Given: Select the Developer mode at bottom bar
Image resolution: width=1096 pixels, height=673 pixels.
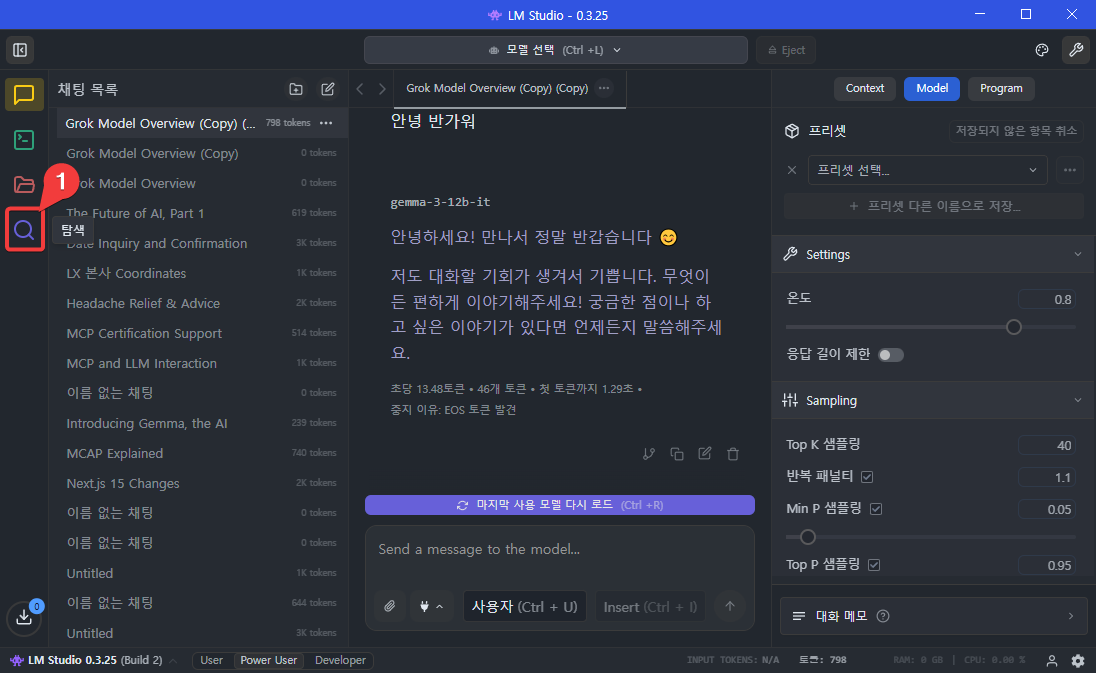Looking at the screenshot, I should click(339, 660).
